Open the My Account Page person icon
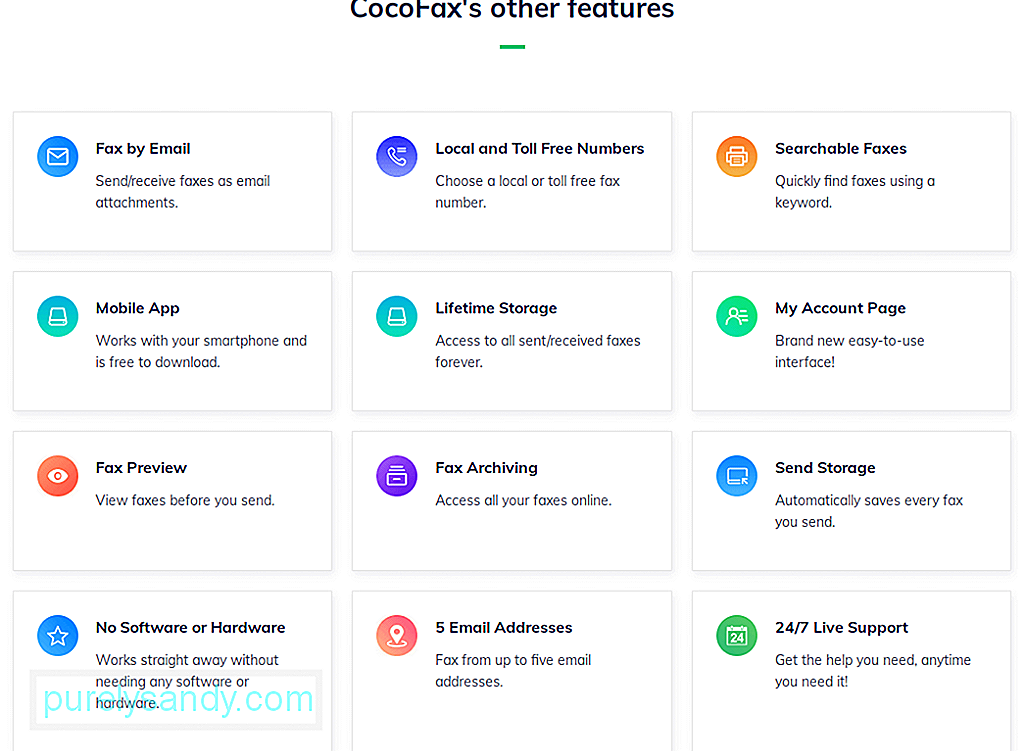Image resolution: width=1024 pixels, height=751 pixels. [737, 317]
